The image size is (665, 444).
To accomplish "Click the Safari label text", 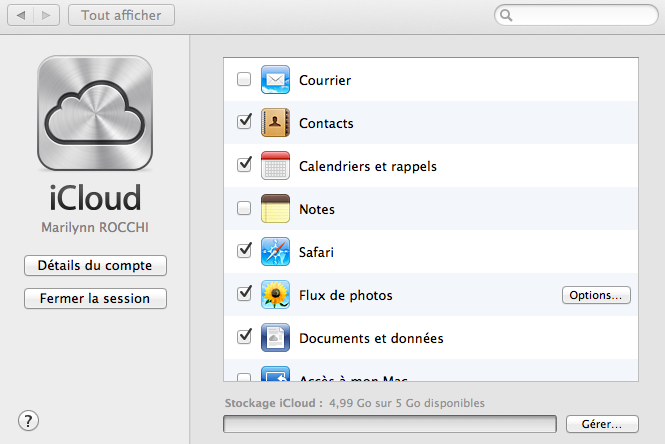I will tap(316, 252).
